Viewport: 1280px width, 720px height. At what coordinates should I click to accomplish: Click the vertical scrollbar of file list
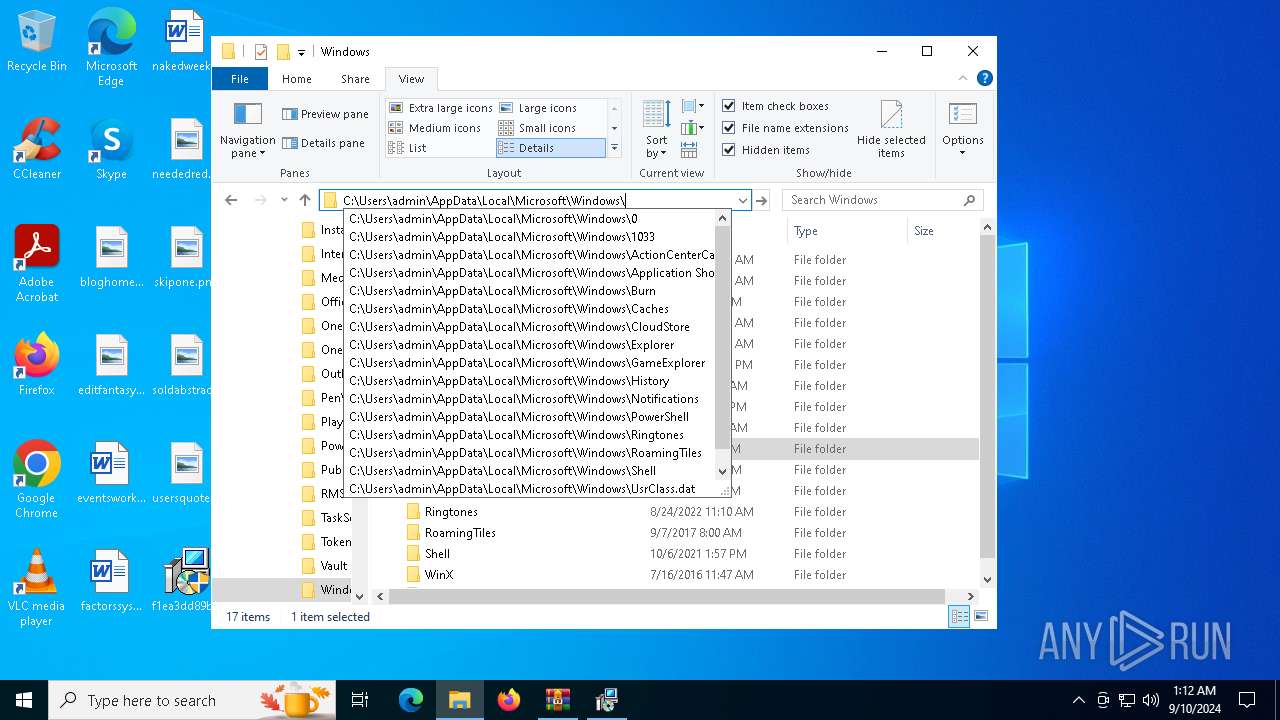(987, 396)
